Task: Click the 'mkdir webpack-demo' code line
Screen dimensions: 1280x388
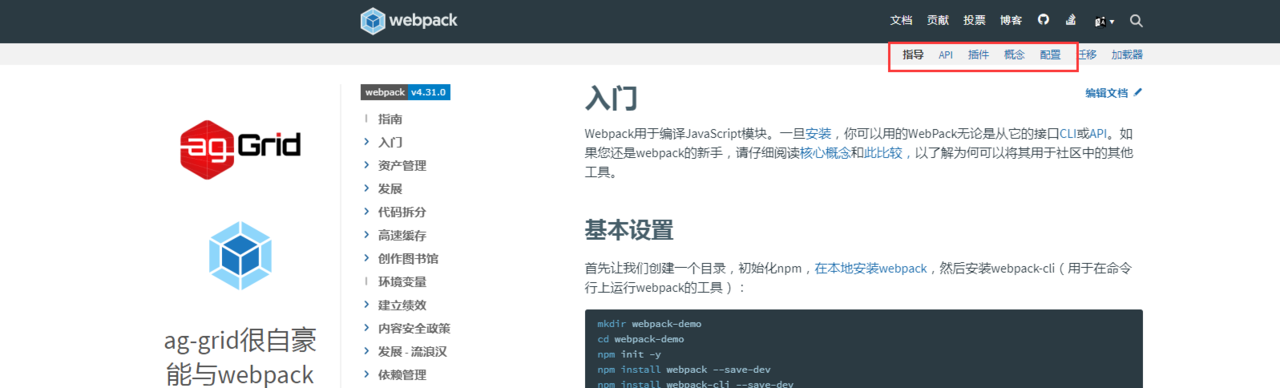Action: tap(650, 324)
